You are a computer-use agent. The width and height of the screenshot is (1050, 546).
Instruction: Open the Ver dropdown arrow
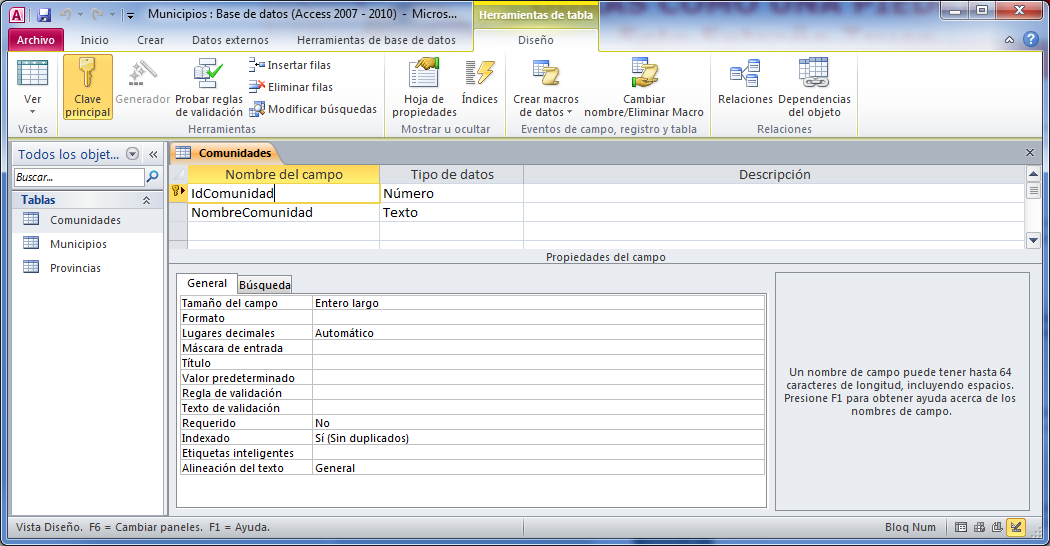coord(32,112)
